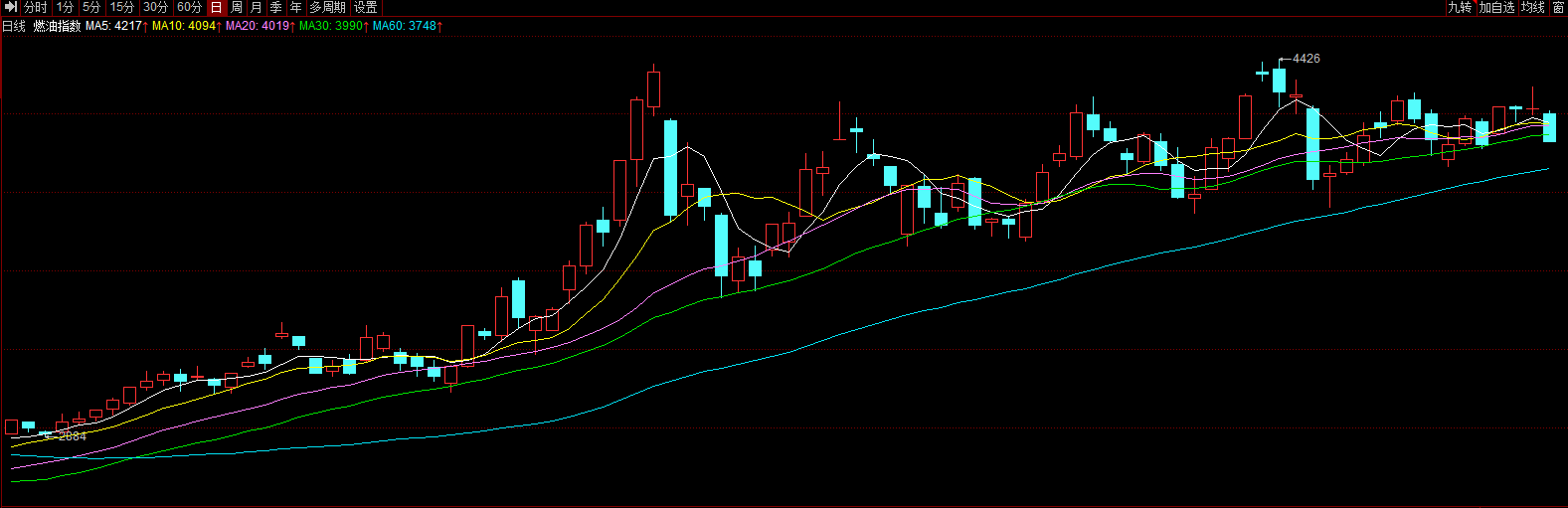Click the yellow MA10: 4094 label
This screenshot has width=1568, height=508.
pos(187,26)
